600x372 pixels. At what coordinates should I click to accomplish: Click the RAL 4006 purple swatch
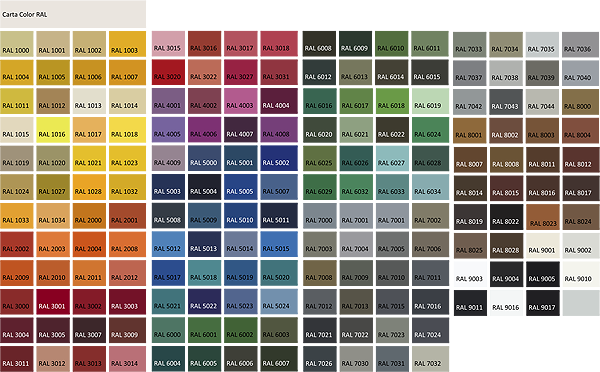pos(204,130)
